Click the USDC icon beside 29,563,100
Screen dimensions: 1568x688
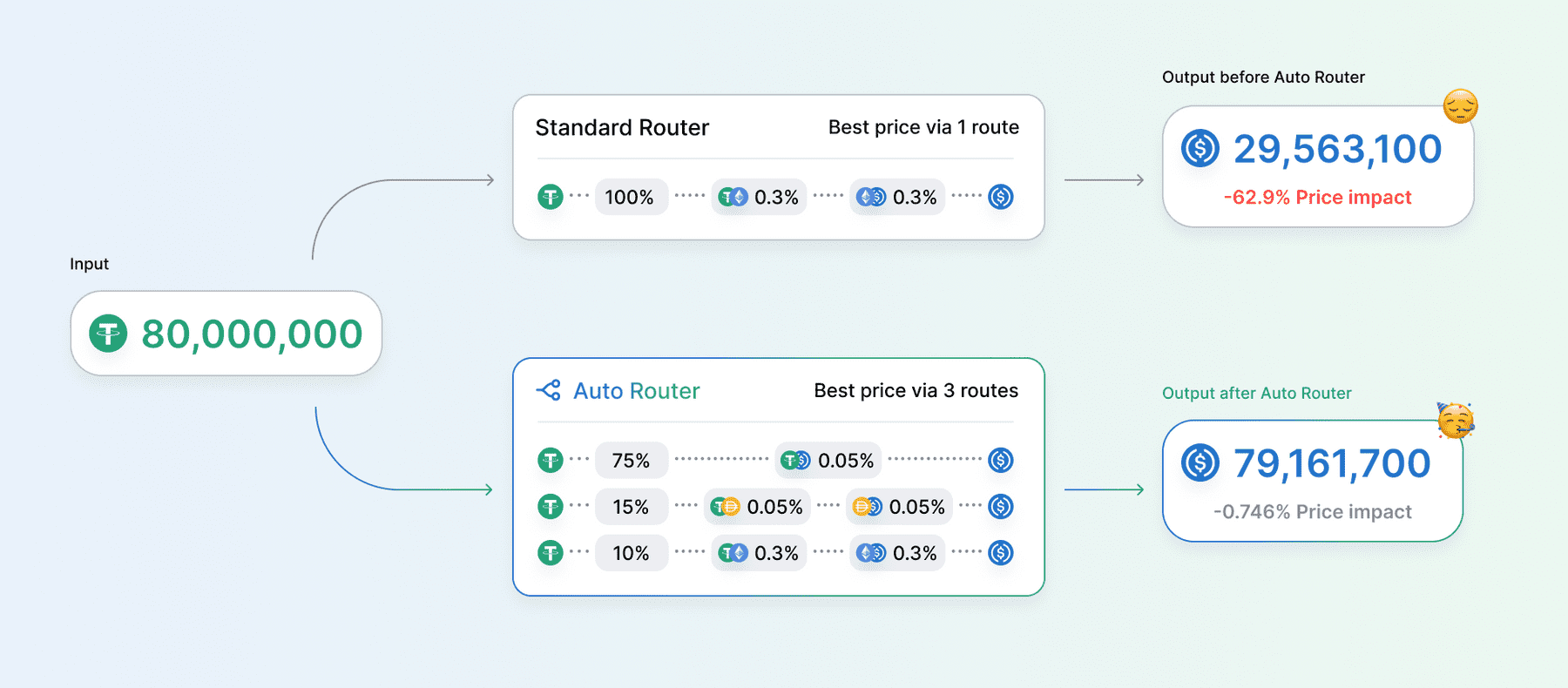click(x=1200, y=149)
